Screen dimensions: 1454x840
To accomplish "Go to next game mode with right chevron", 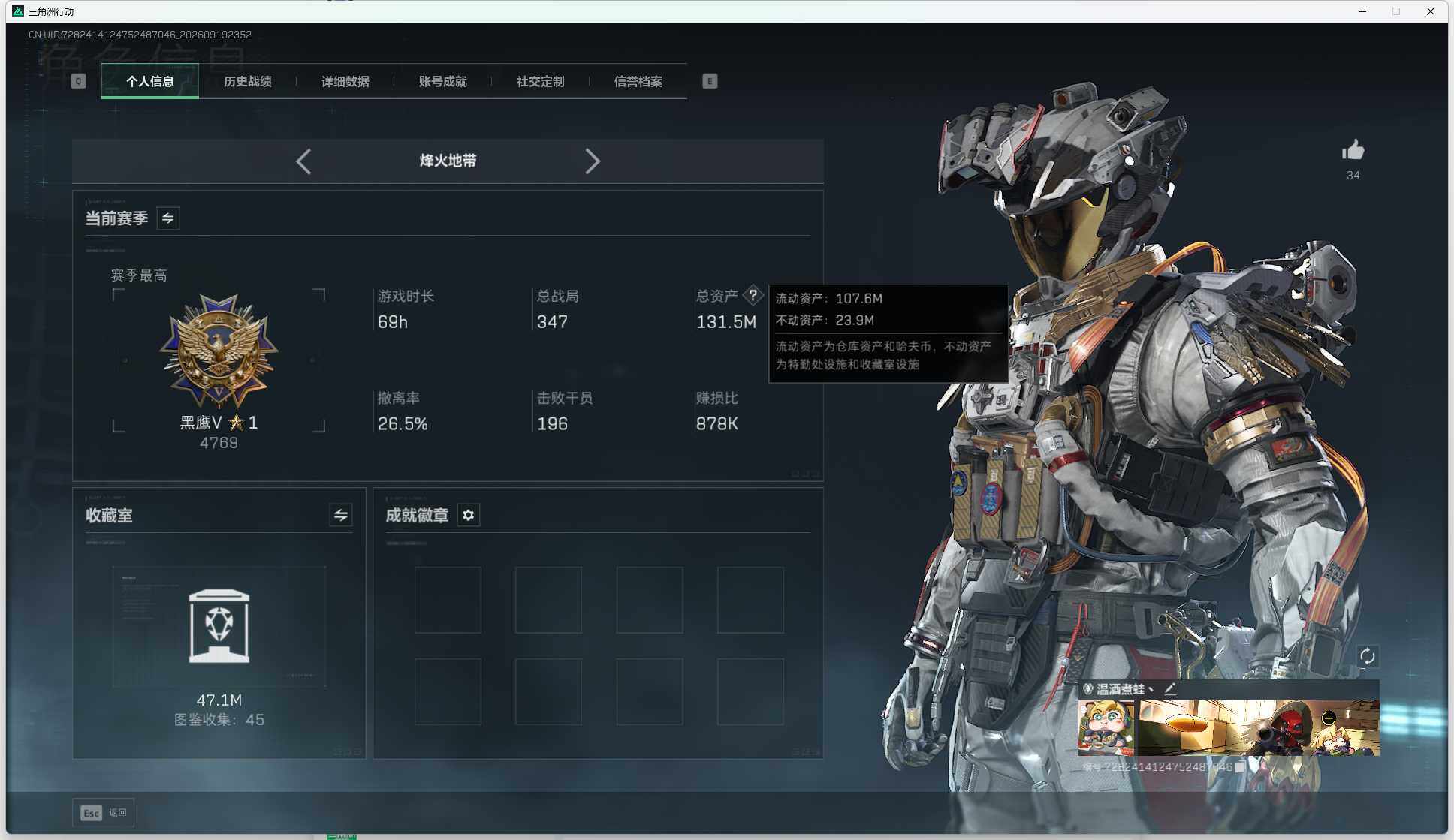I will (593, 161).
